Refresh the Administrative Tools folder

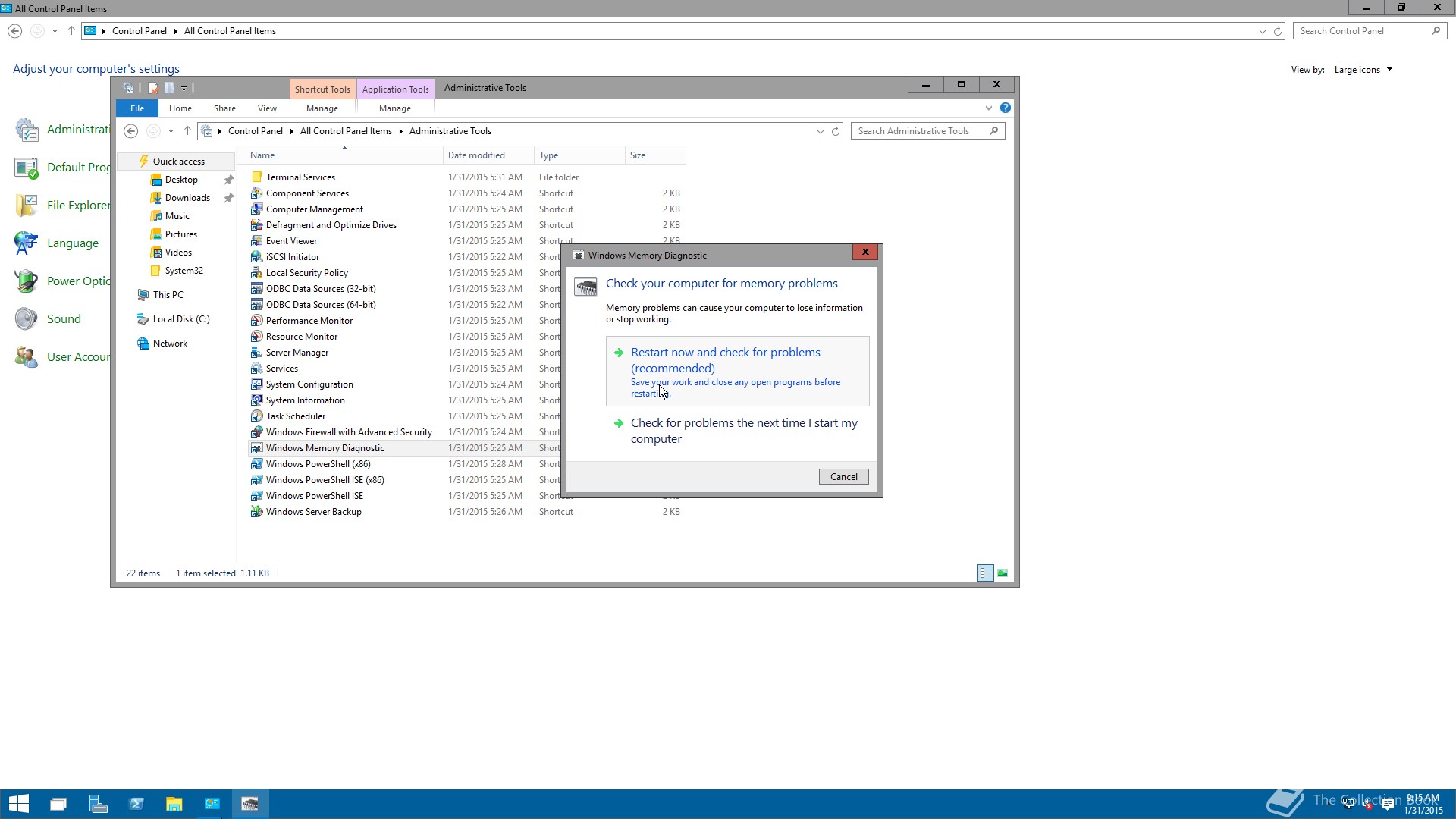click(x=836, y=132)
